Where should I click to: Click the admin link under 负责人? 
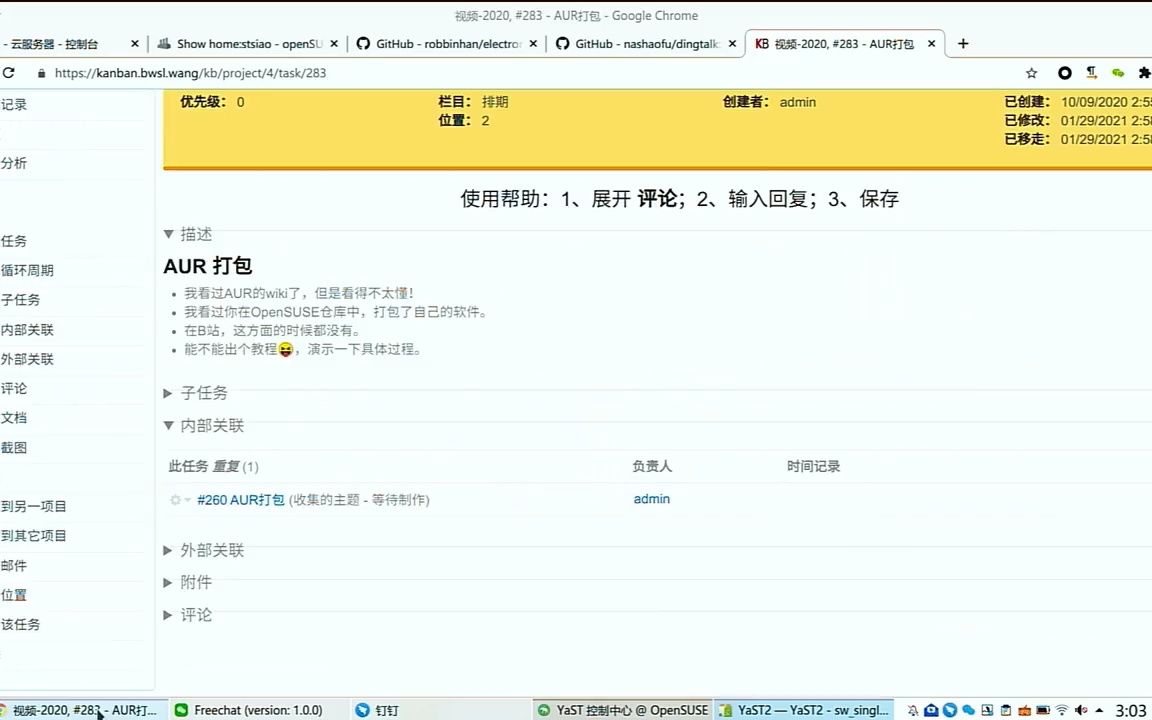(651, 499)
